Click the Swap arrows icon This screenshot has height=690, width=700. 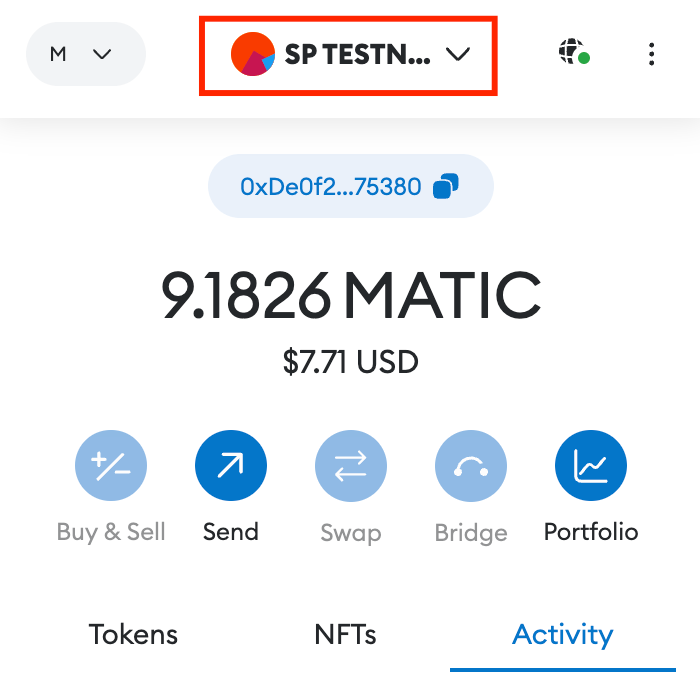point(351,465)
